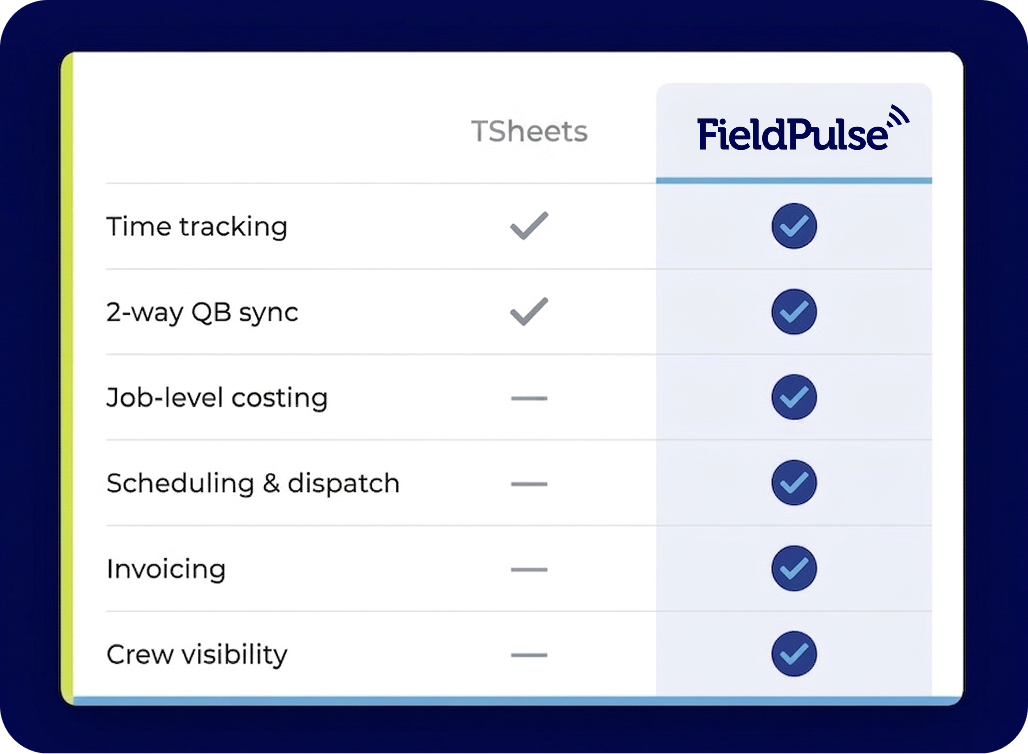Click TSheets dash for Job-level costing
The image size is (1028, 754).
click(x=529, y=398)
